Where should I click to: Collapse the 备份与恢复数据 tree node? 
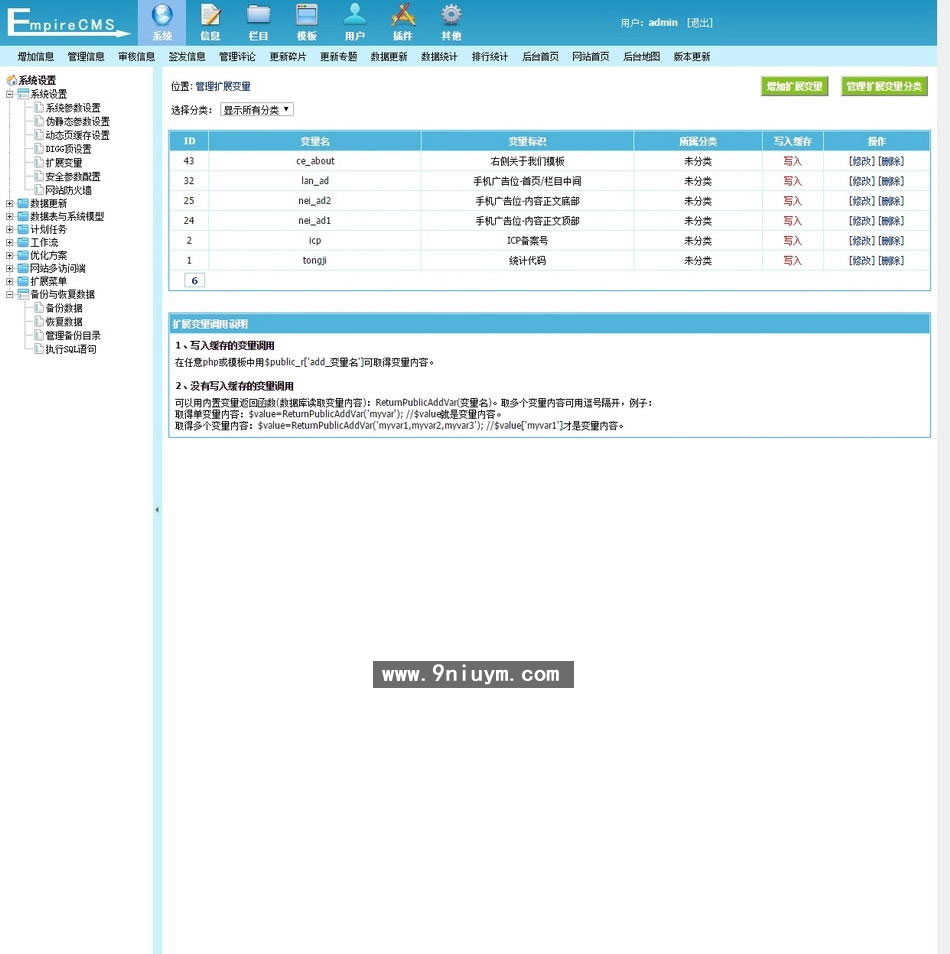click(9, 294)
